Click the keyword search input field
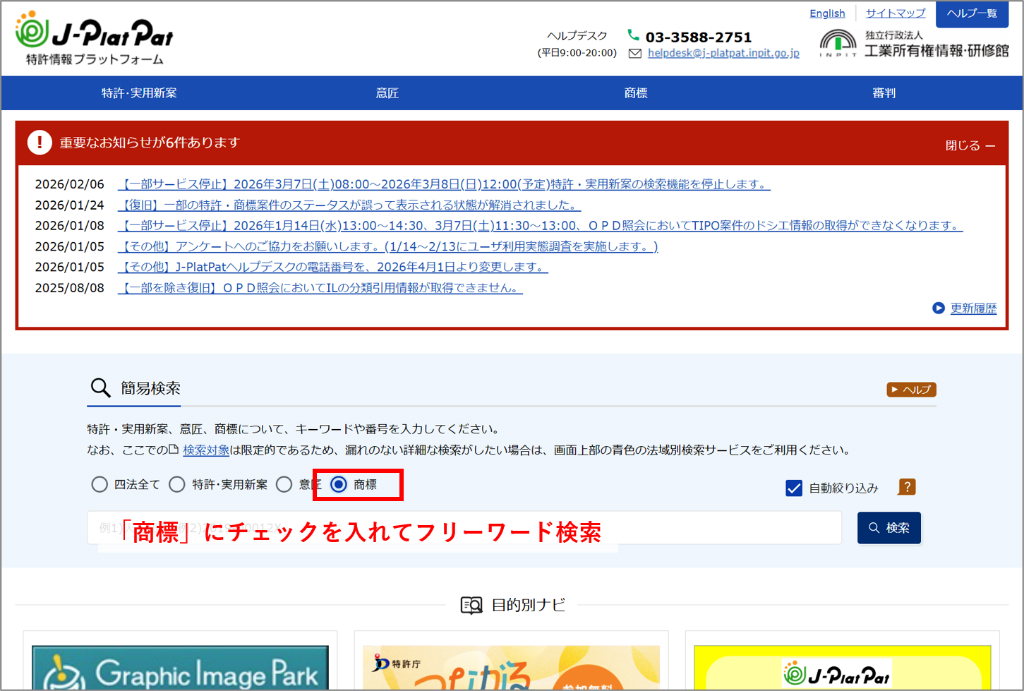 point(450,527)
